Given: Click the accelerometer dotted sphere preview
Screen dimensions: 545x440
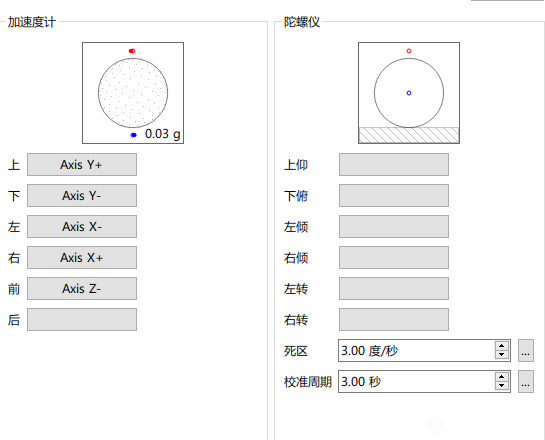Looking at the screenshot, I should (133, 93).
